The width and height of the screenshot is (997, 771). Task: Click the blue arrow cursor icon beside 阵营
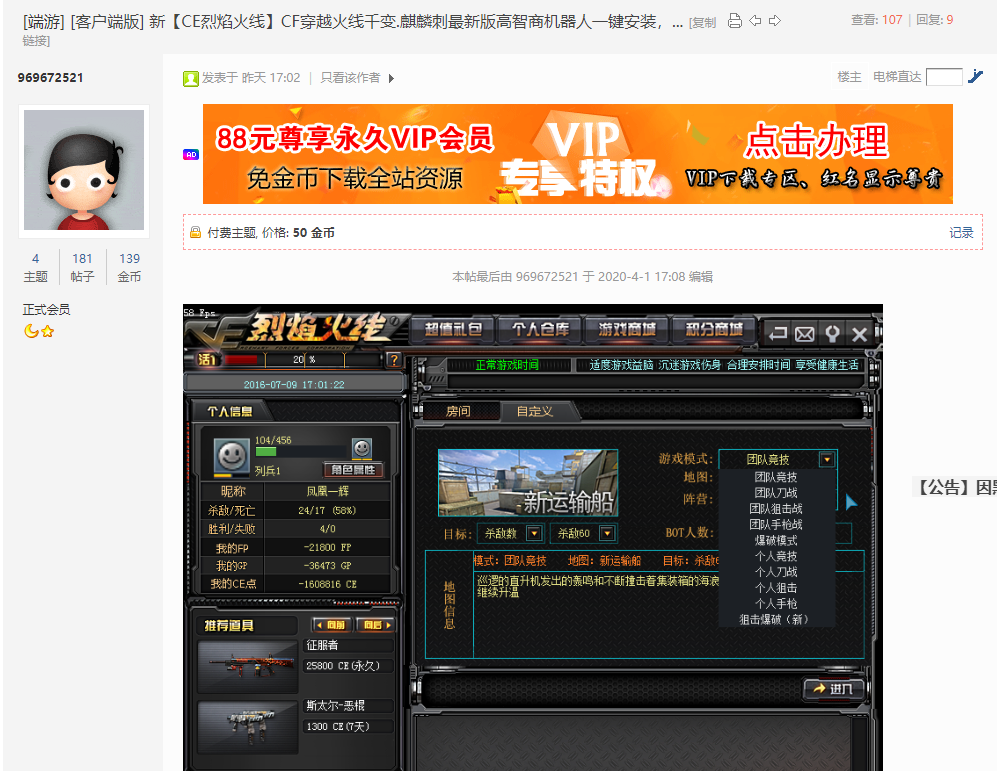(x=851, y=502)
